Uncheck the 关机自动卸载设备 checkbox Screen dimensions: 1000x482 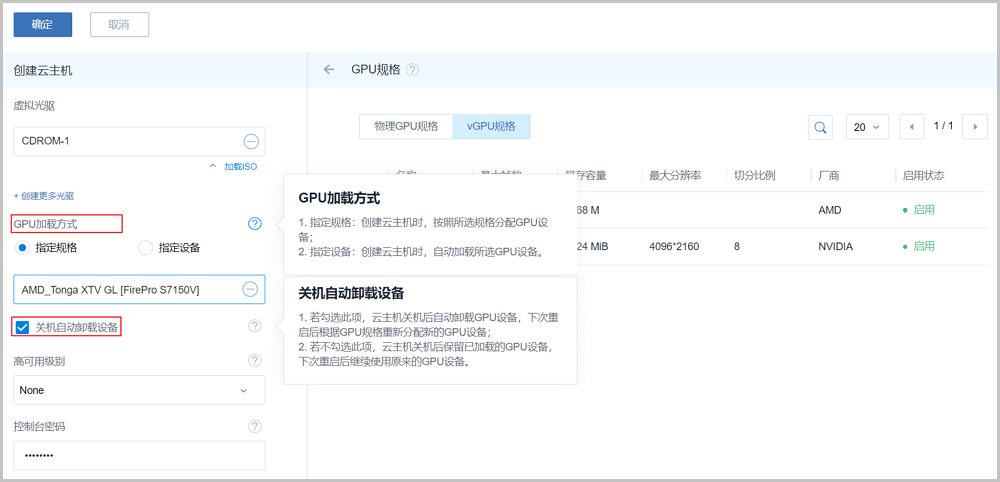coord(23,327)
